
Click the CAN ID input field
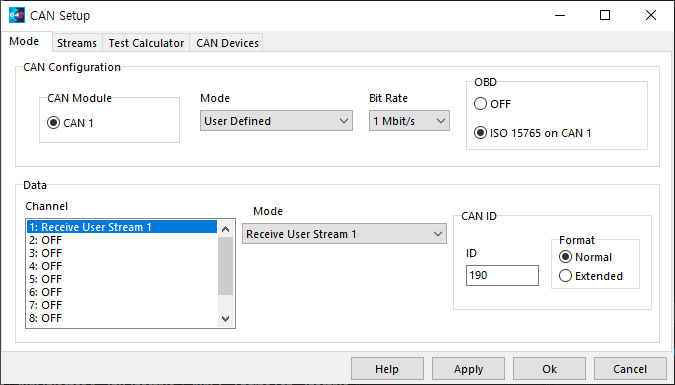502,275
